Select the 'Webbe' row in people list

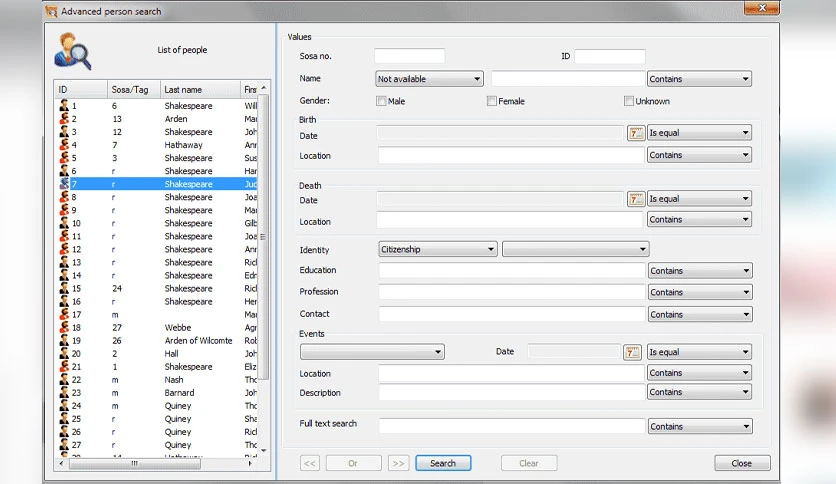[157, 327]
